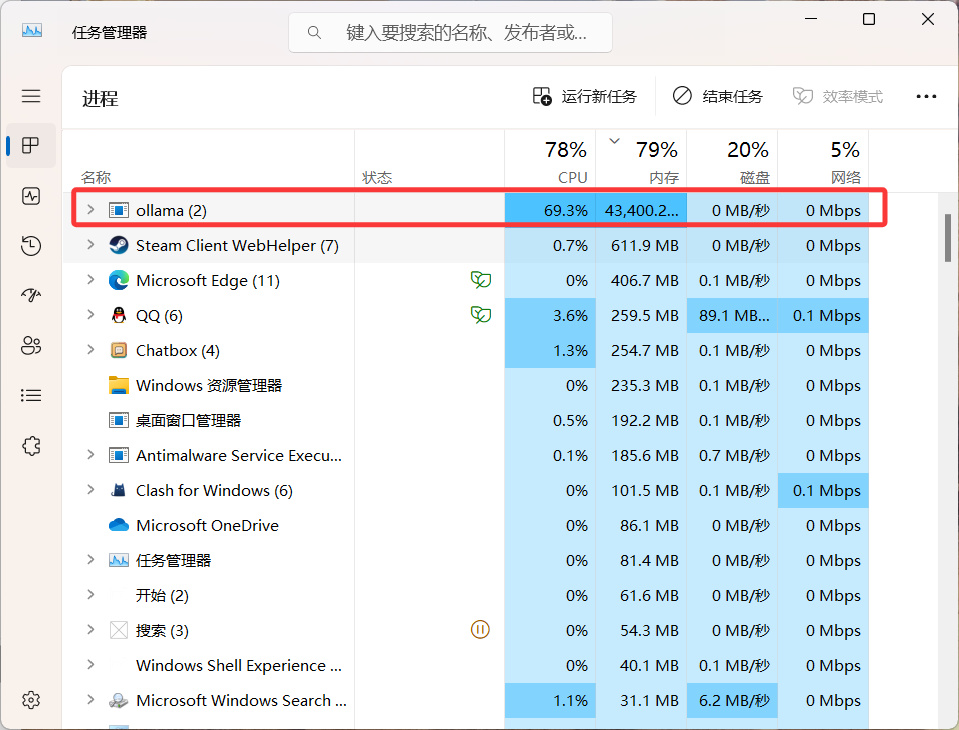
Task: Expand the Steam Client WebHelper group
Action: coord(91,245)
